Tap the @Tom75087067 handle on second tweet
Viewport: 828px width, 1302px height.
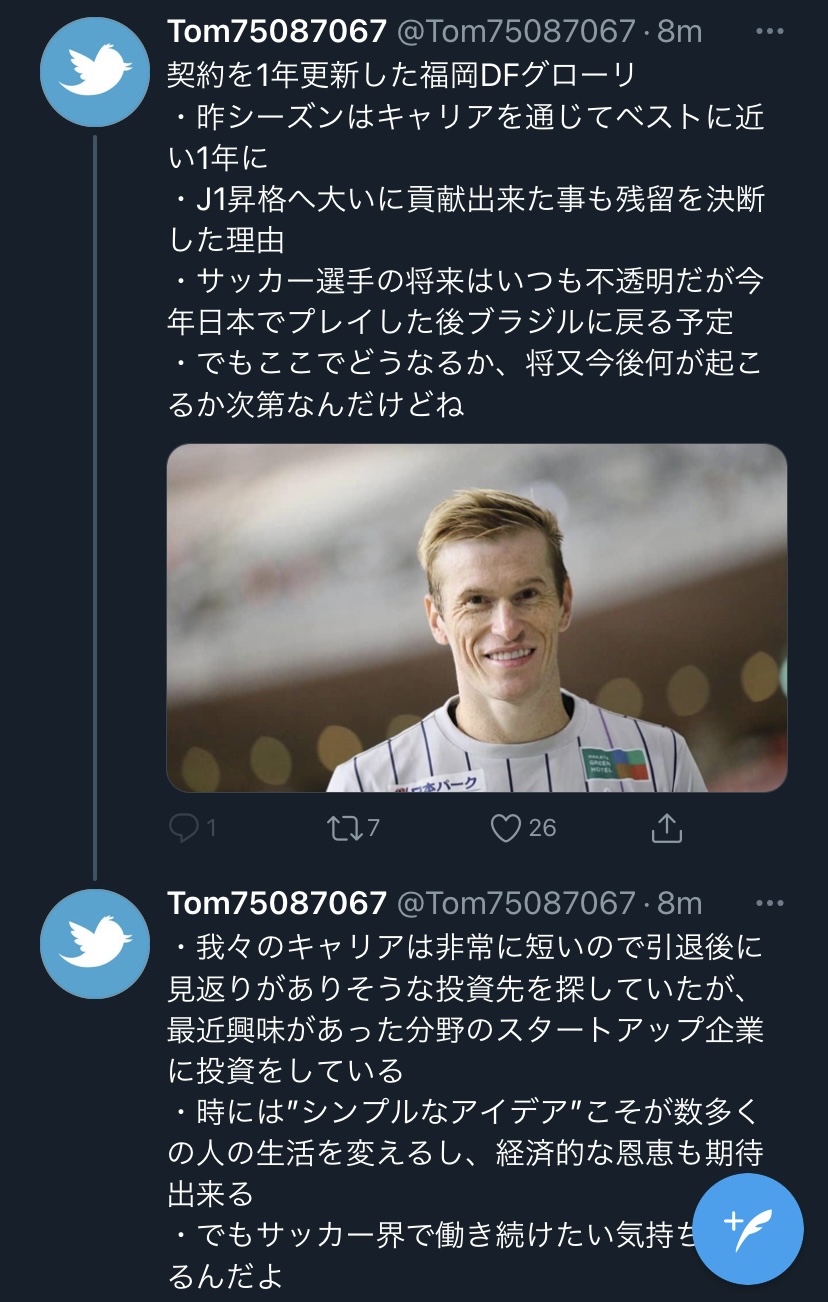pyautogui.click(x=516, y=903)
